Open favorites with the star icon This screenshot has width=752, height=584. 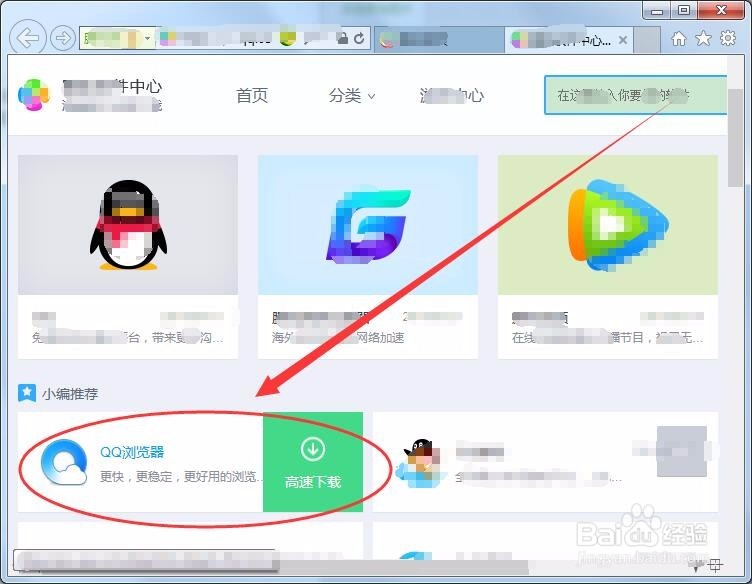tap(703, 38)
